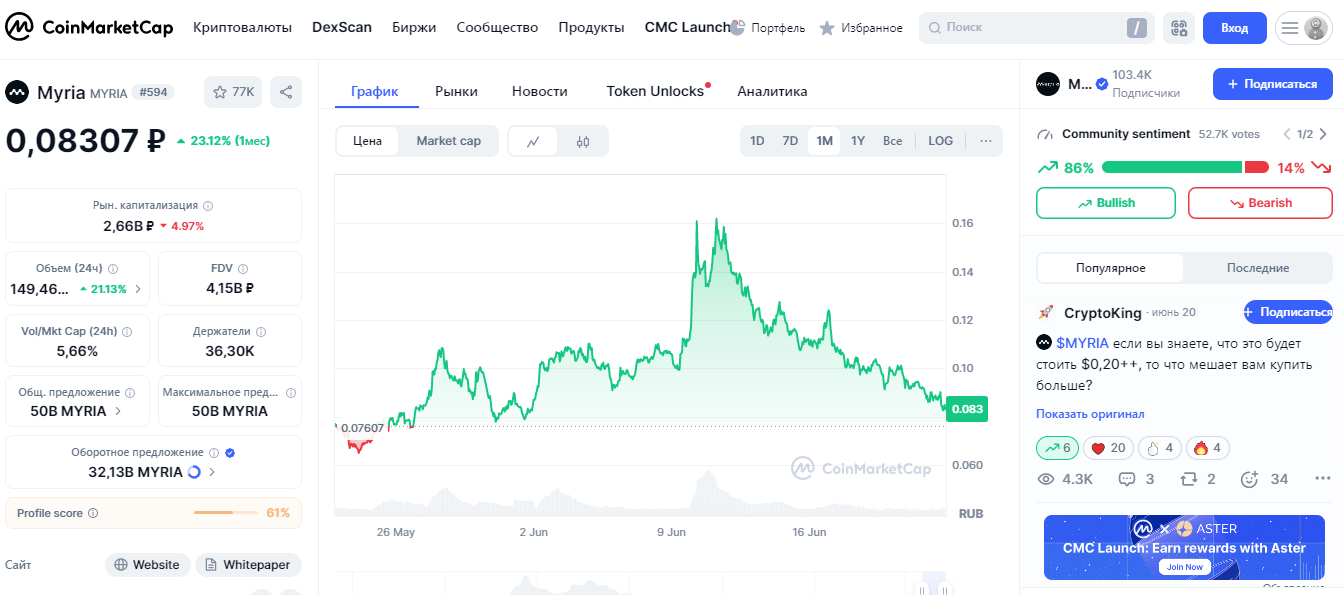Open Криптовалюты navigation menu
1343x595 pixels.
pos(242,28)
